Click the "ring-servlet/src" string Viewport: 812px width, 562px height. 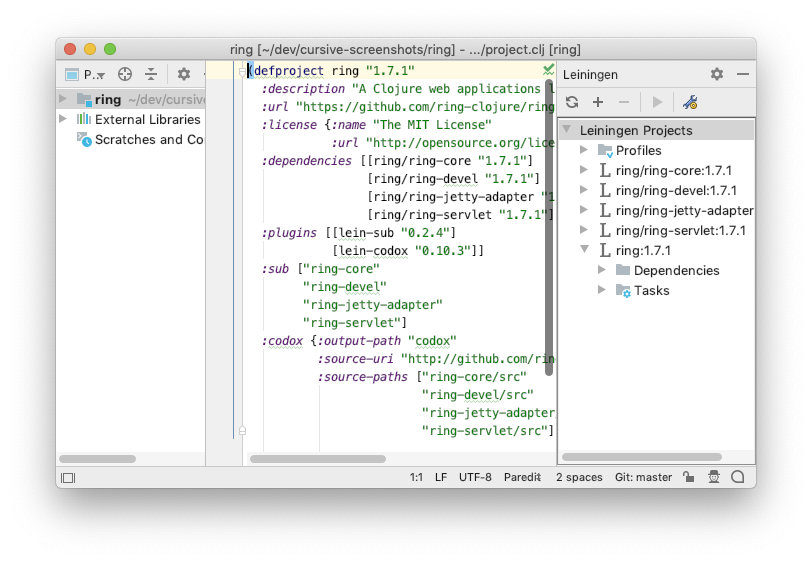[485, 430]
